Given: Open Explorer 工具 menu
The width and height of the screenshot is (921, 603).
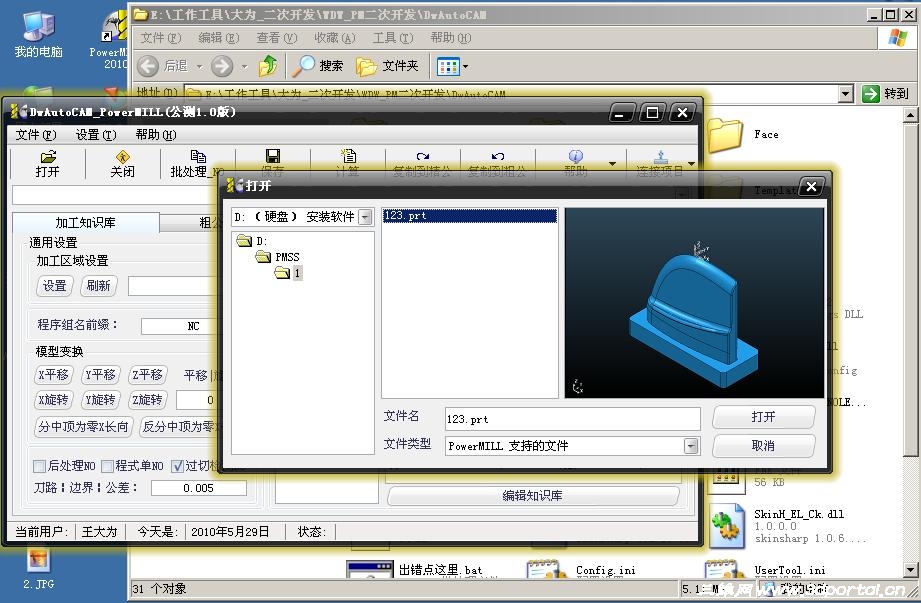Looking at the screenshot, I should click(x=393, y=38).
